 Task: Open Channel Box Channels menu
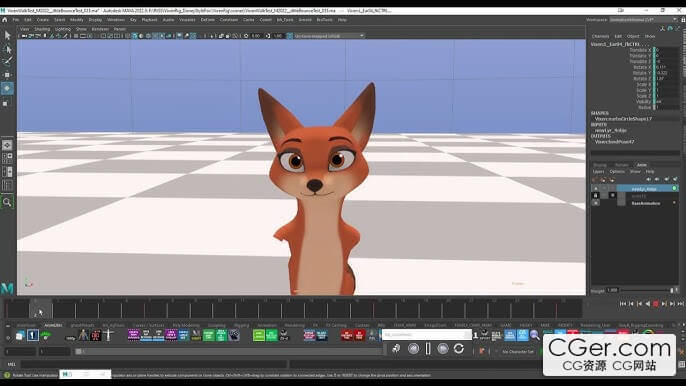(600, 36)
